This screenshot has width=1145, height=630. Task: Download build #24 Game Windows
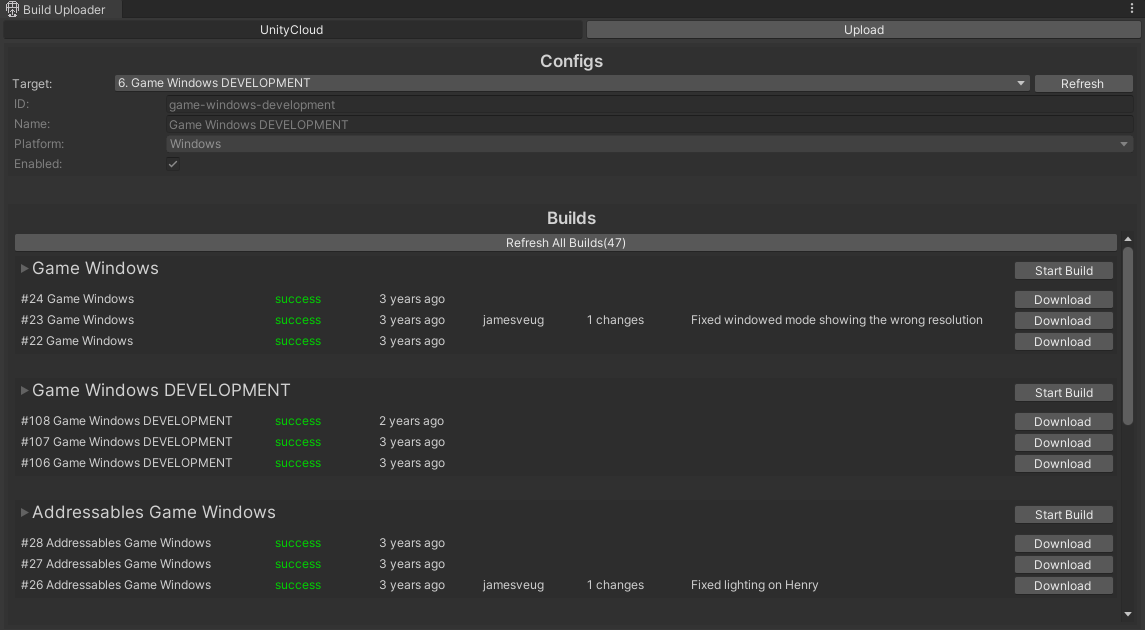coord(1063,299)
